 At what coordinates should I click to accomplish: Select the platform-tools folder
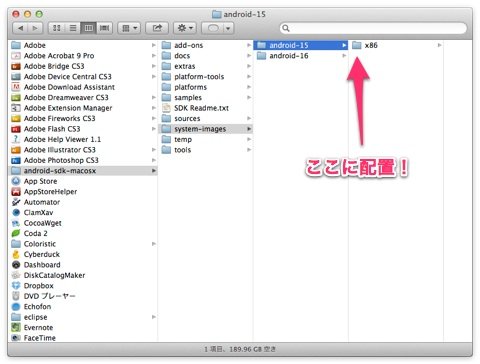206,76
